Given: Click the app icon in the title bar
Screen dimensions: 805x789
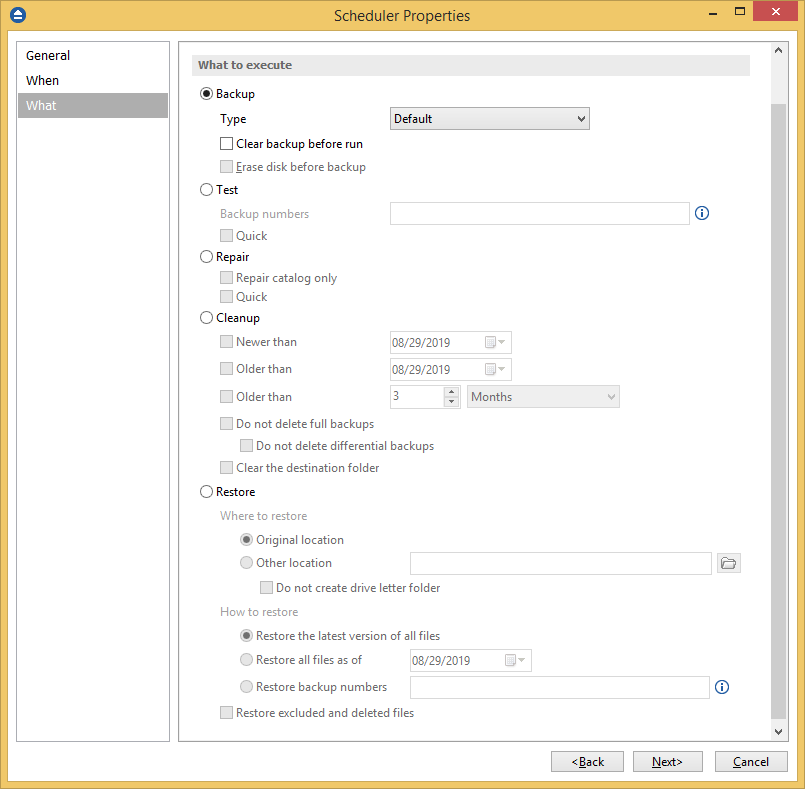Looking at the screenshot, I should [x=17, y=15].
